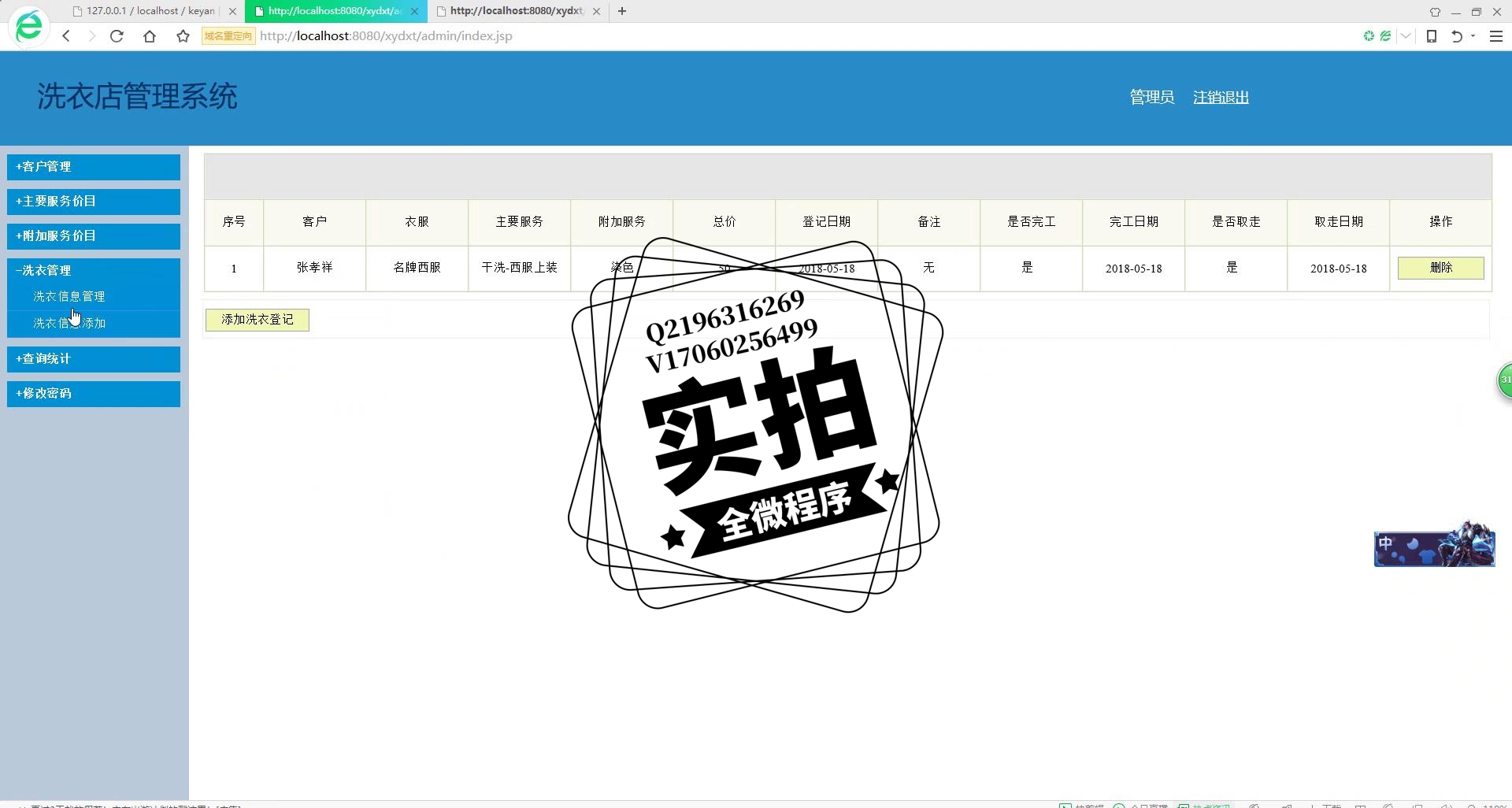
Task: Click the browser forward arrow
Action: pos(91,36)
